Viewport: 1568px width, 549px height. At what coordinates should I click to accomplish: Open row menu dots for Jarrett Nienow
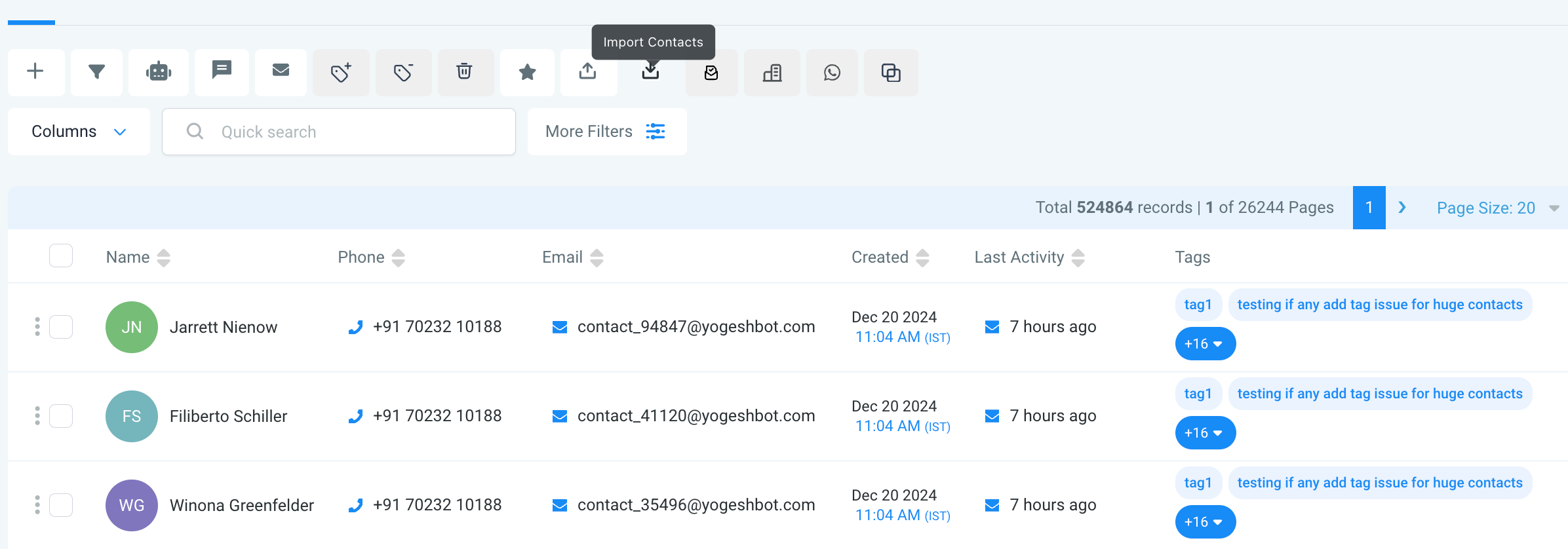pos(37,327)
